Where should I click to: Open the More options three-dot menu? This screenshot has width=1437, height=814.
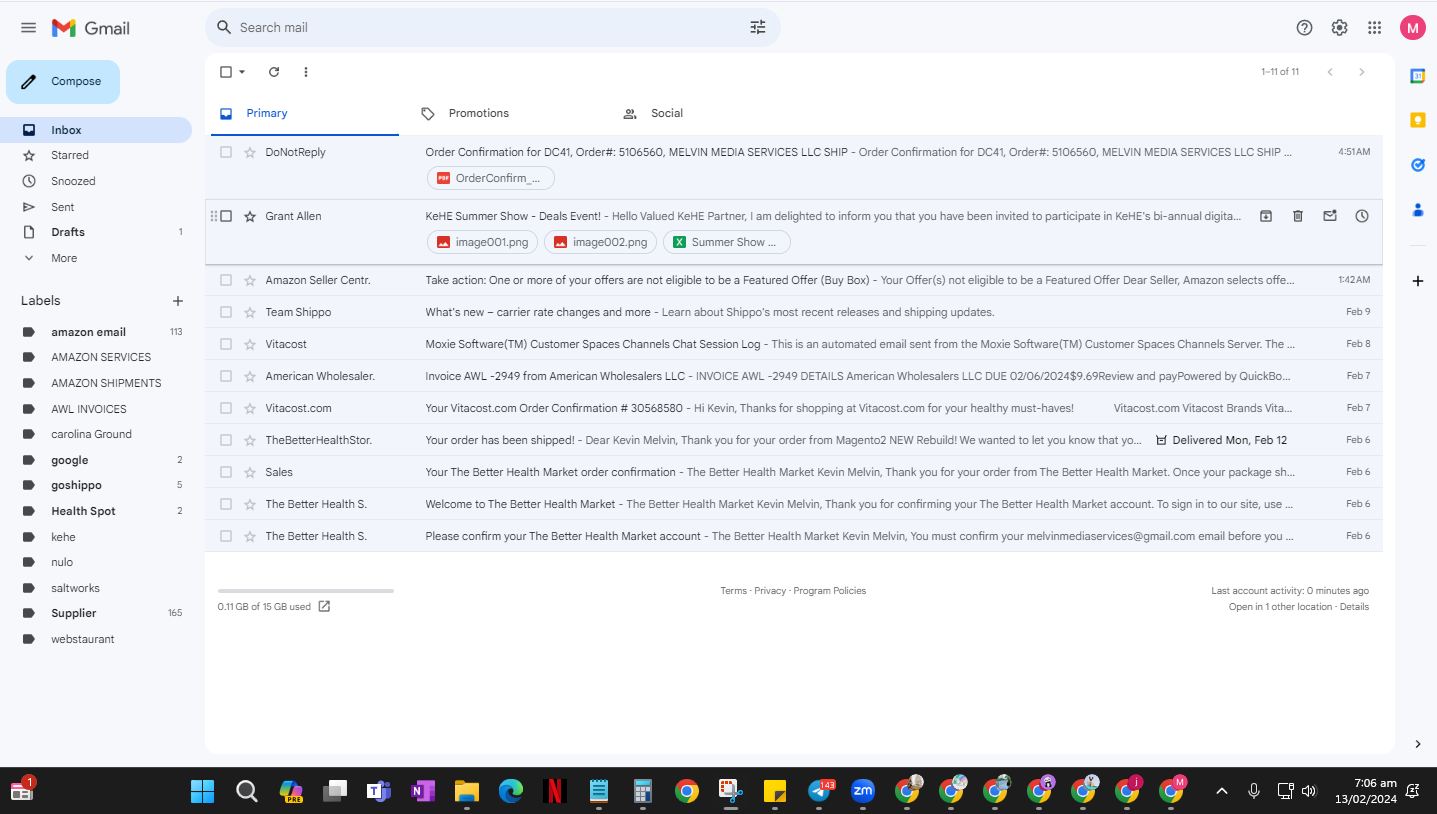(x=306, y=72)
